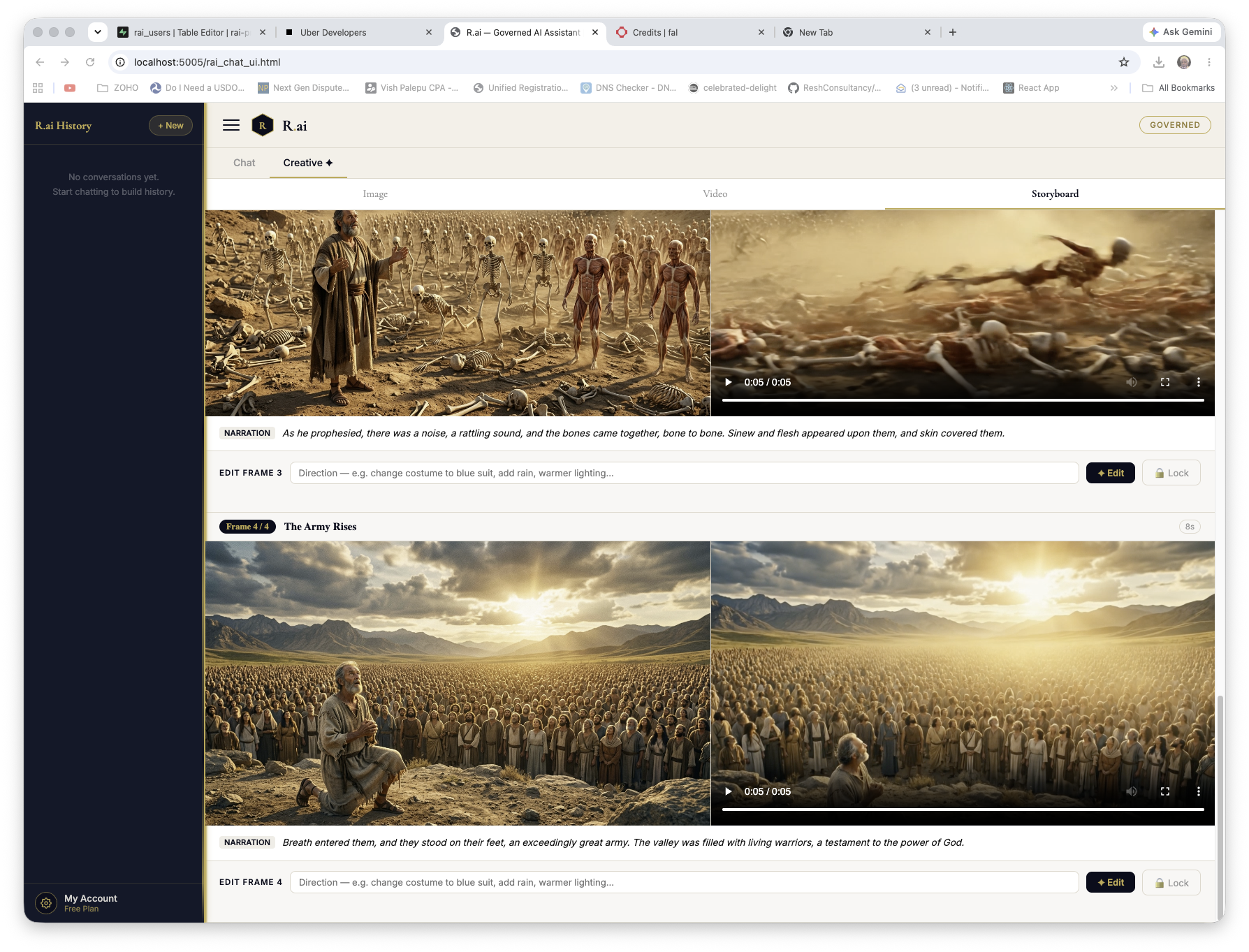Mute the Frame 3 video audio
Image resolution: width=1249 pixels, height=952 pixels.
(x=1132, y=382)
